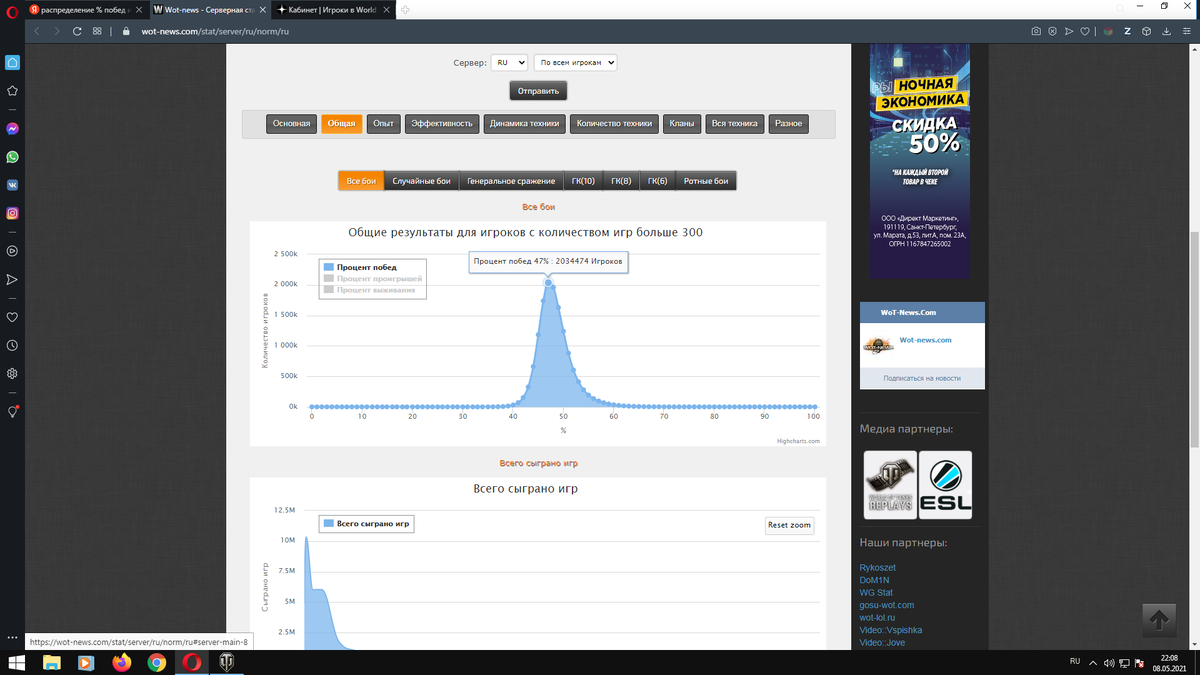Open the server RU dropdown
This screenshot has height=675, width=1200.
pyautogui.click(x=510, y=62)
